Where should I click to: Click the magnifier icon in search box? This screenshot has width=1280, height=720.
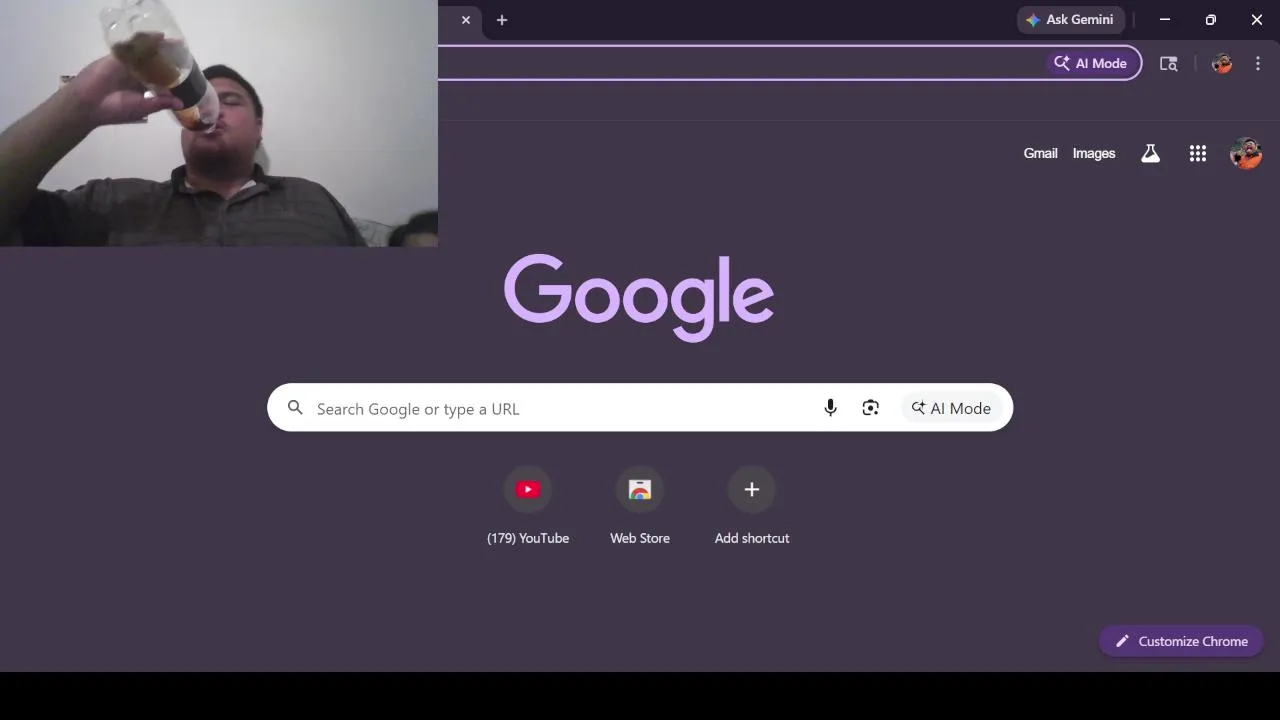point(295,408)
